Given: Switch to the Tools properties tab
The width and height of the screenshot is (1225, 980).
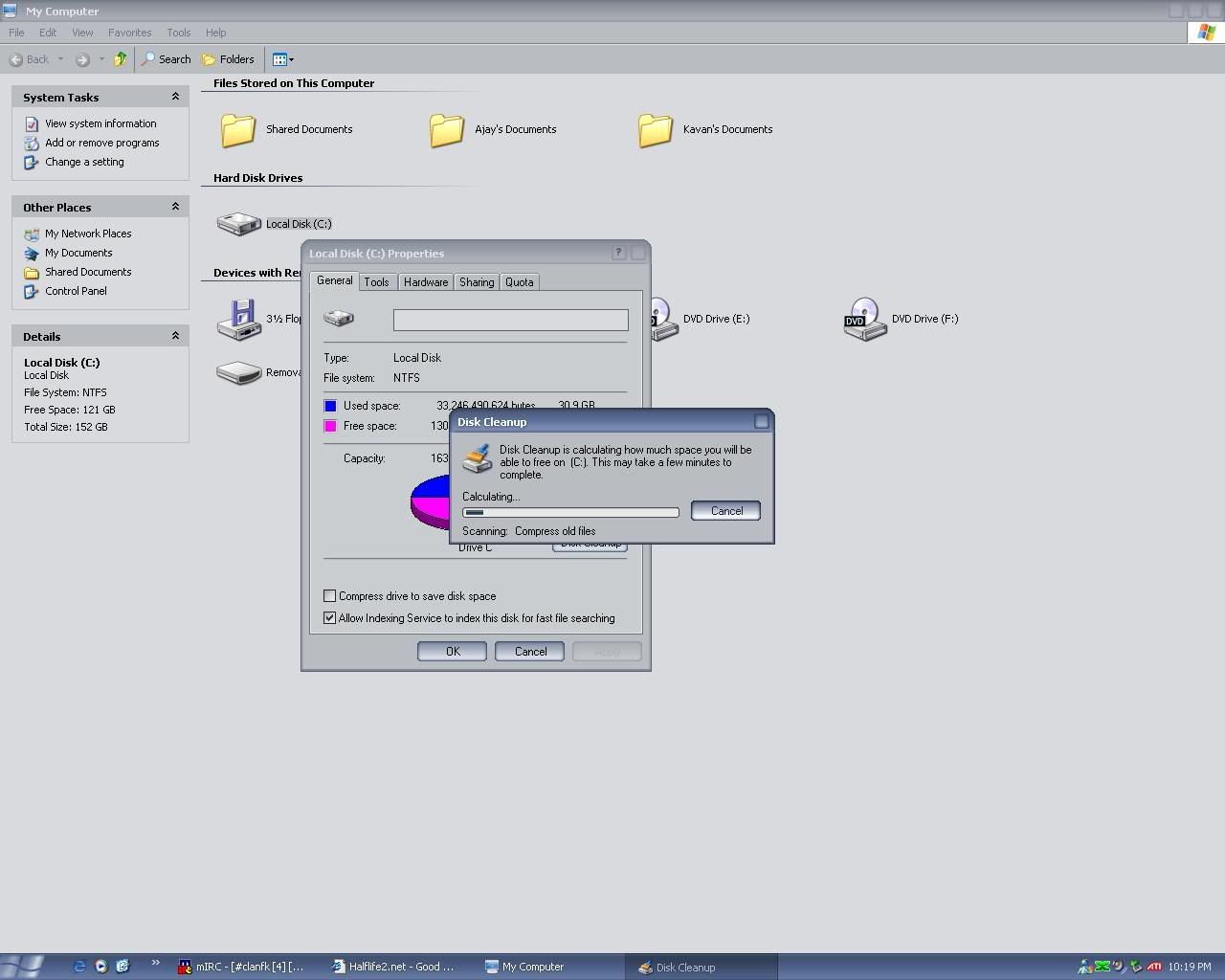Looking at the screenshot, I should click(x=376, y=282).
